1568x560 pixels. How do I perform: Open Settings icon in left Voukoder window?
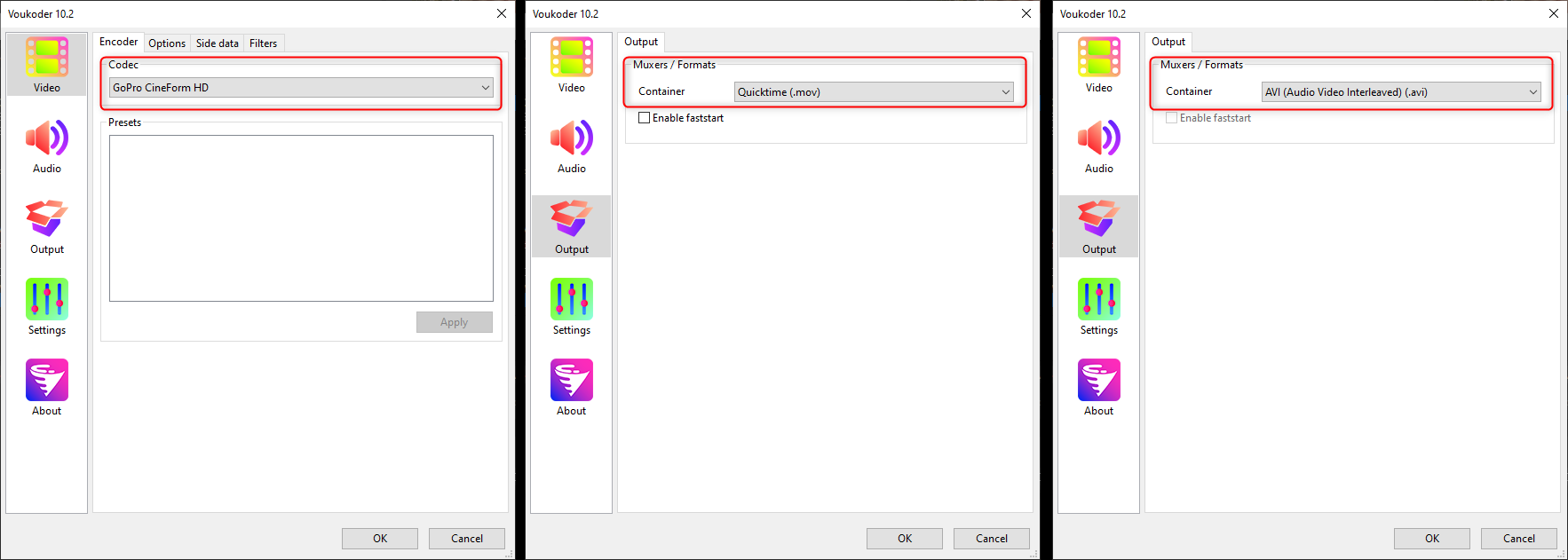(47, 307)
